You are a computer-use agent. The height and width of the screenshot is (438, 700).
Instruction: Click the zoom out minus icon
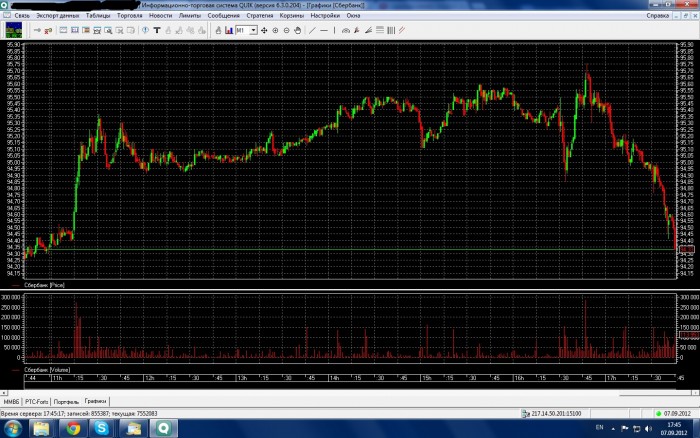point(287,30)
